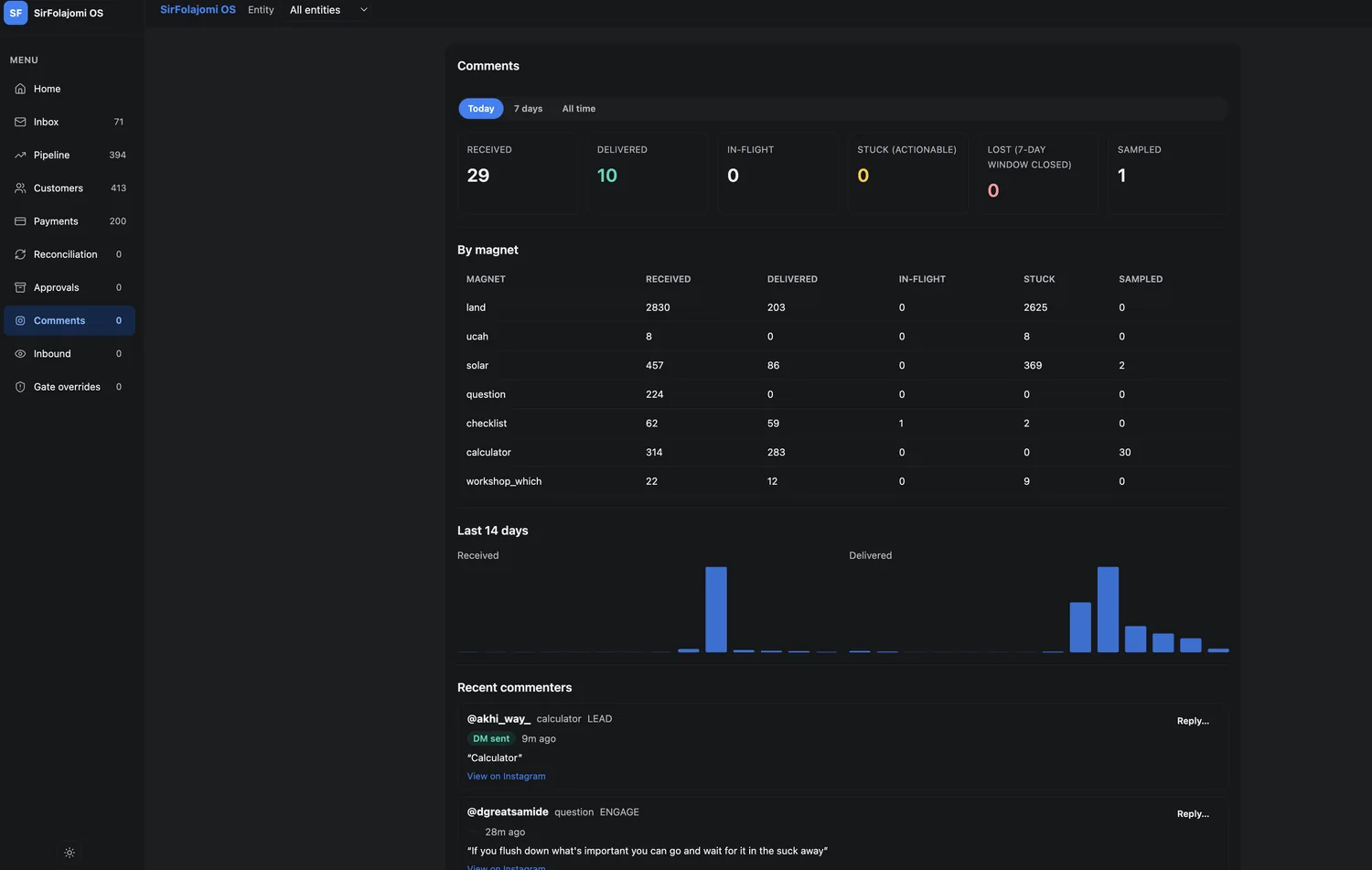The height and width of the screenshot is (870, 1372).
Task: Open Reconciliation in the sidebar menu
Action: point(70,254)
